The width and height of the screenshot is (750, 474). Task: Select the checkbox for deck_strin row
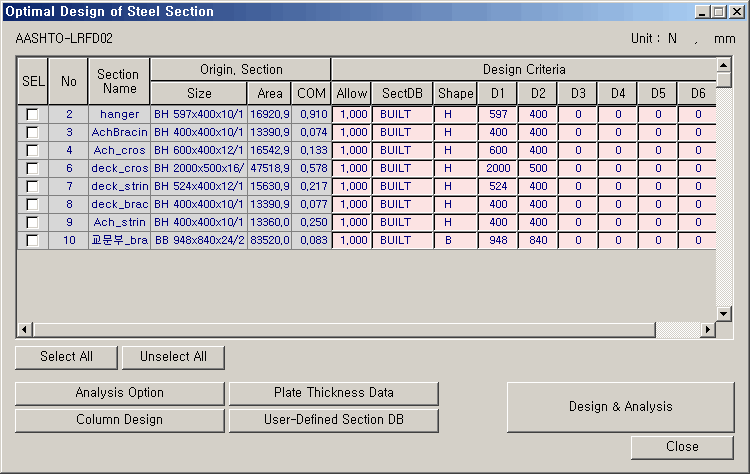coord(33,186)
